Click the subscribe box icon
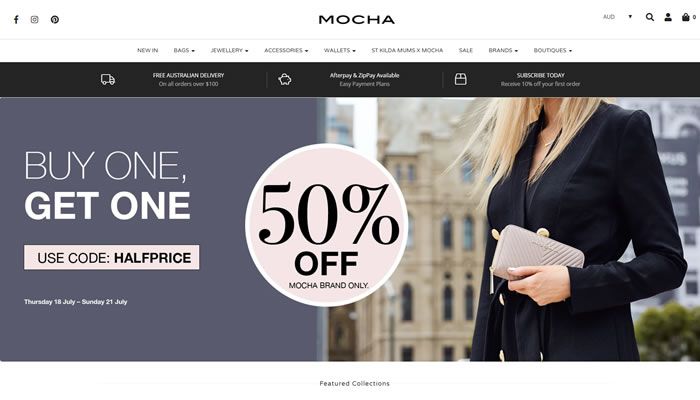This screenshot has width=700, height=400. pos(460,79)
